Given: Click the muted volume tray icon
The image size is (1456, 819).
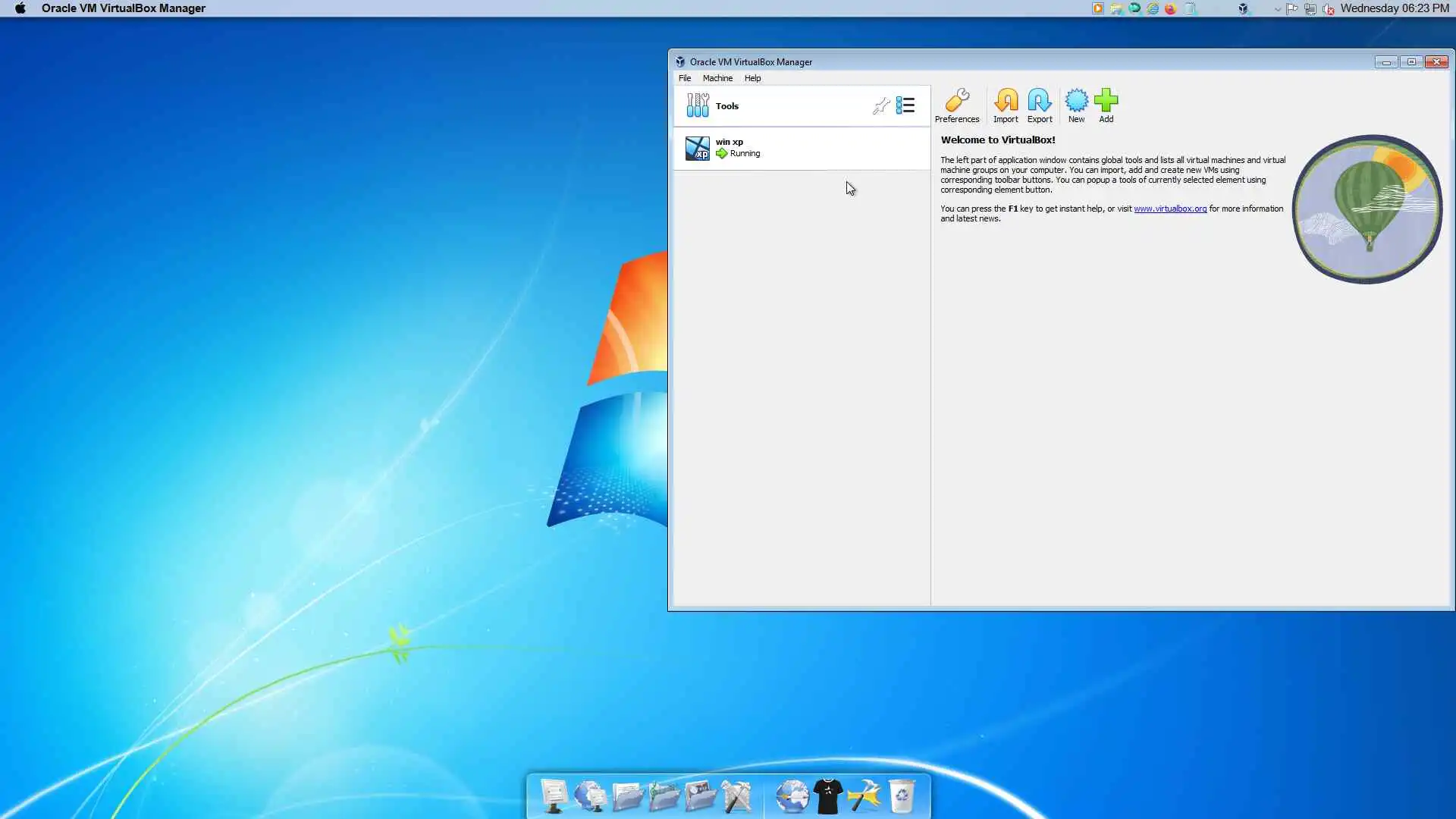Looking at the screenshot, I should 1328,9.
